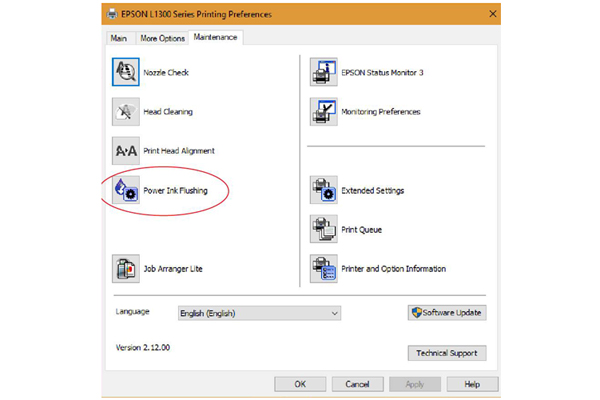The image size is (600, 400).
Task: Open the Language dropdown
Action: click(259, 313)
